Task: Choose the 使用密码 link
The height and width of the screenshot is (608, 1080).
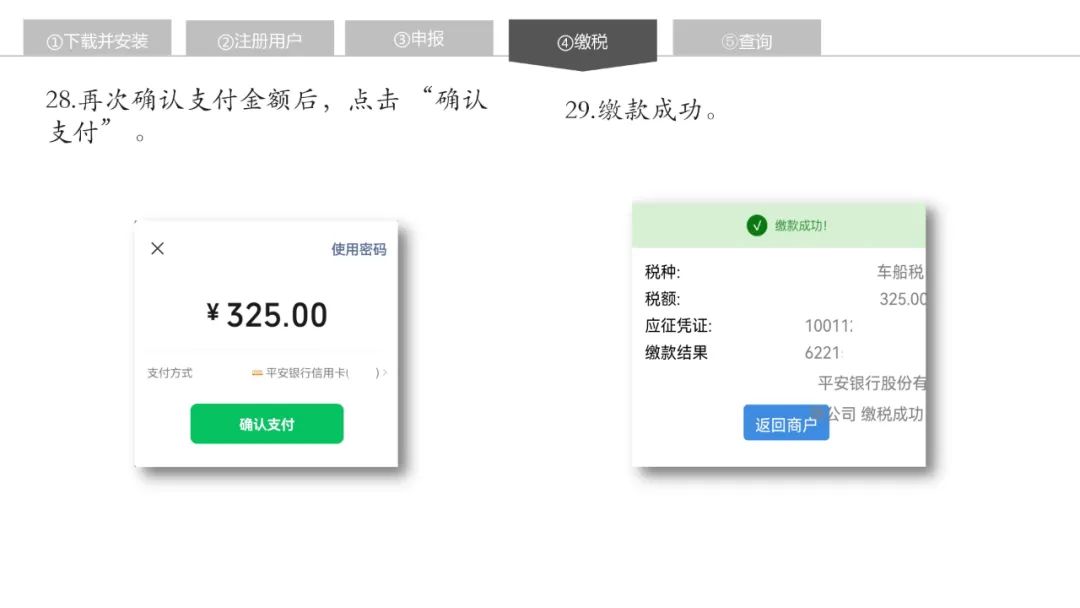Action: pos(358,249)
